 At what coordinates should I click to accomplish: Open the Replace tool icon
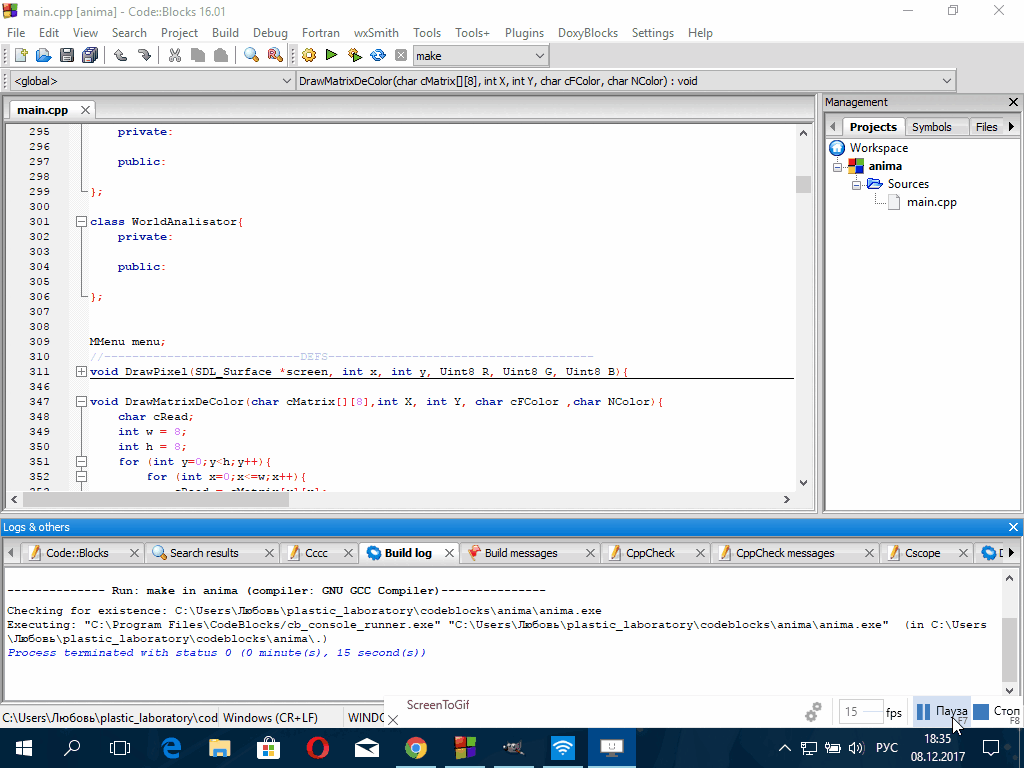[x=275, y=56]
